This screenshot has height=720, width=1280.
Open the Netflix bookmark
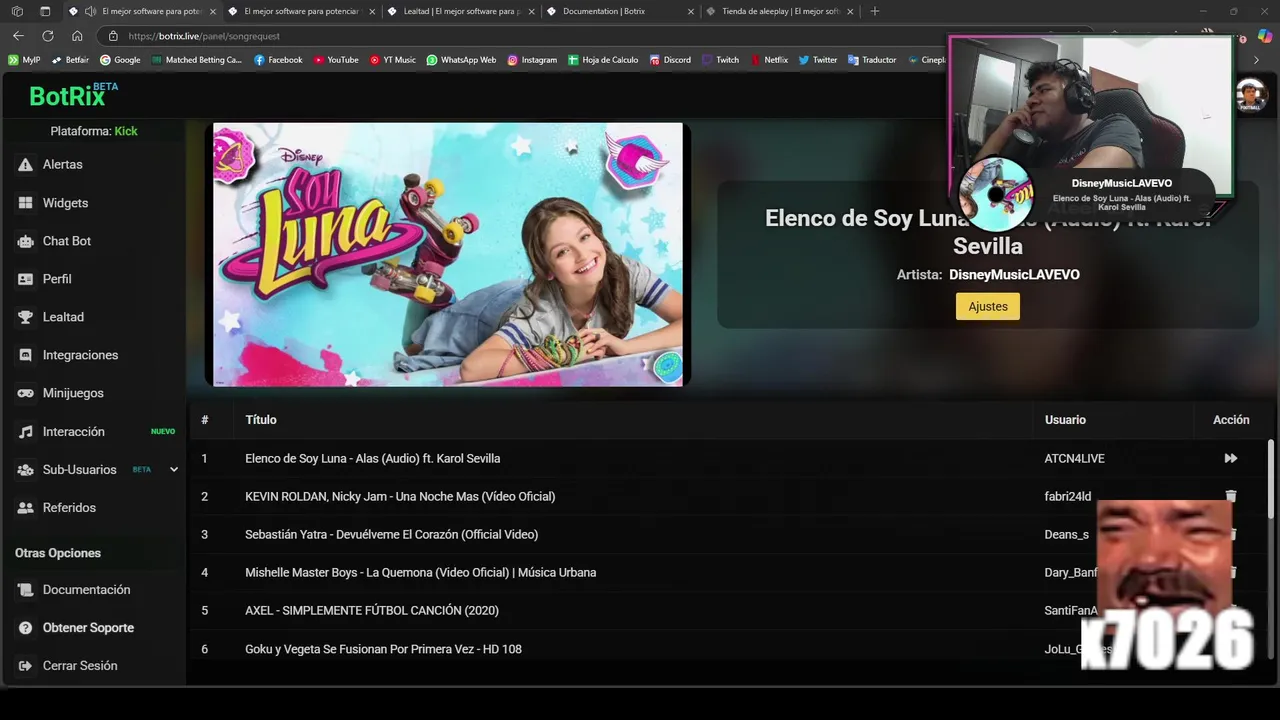[x=769, y=60]
